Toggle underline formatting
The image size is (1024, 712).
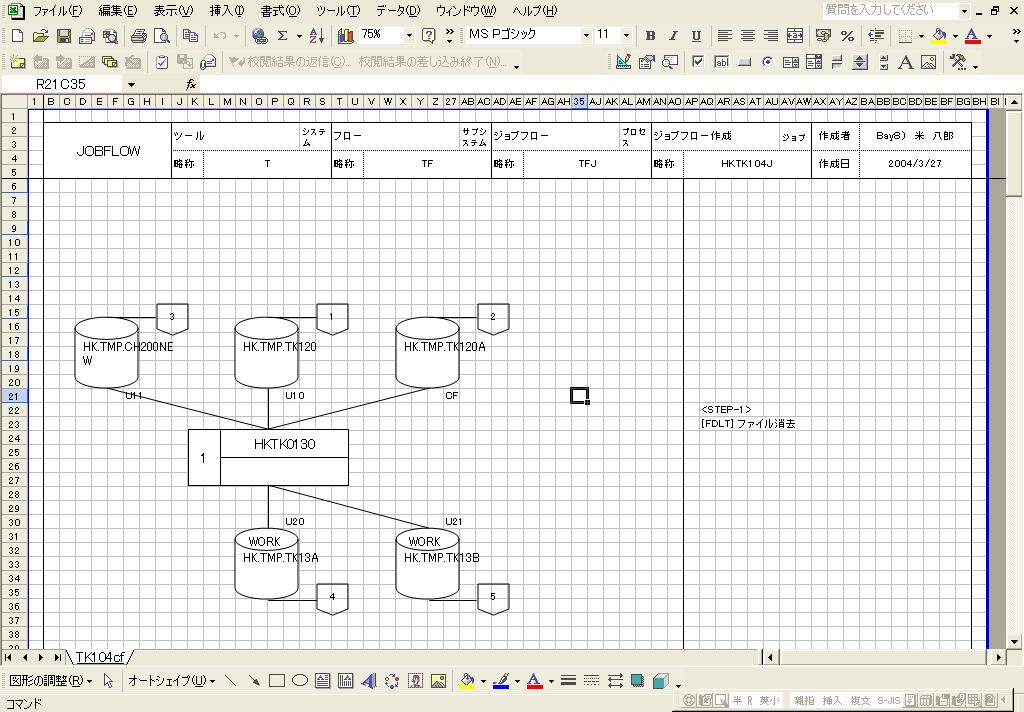696,35
